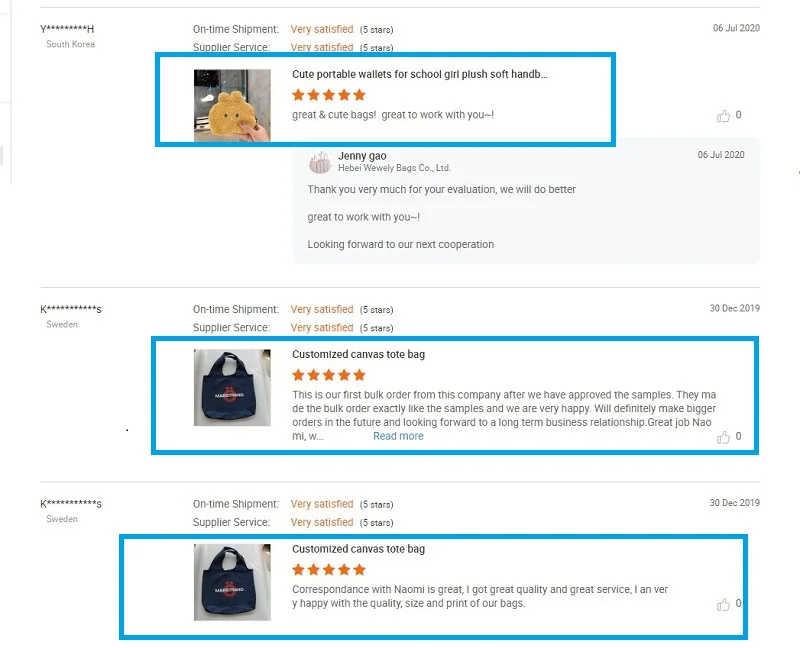Click Jenny gao's avatar icon

point(320,162)
